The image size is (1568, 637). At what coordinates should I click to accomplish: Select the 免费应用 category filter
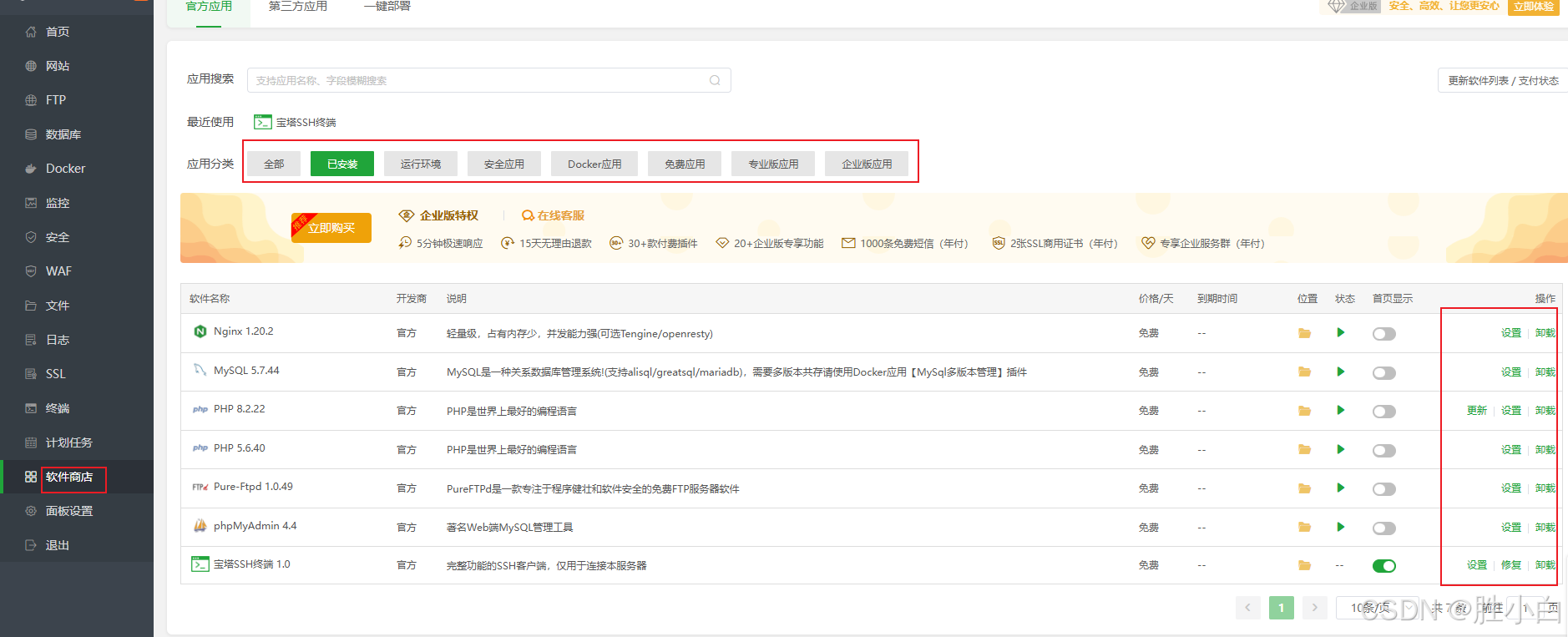685,164
